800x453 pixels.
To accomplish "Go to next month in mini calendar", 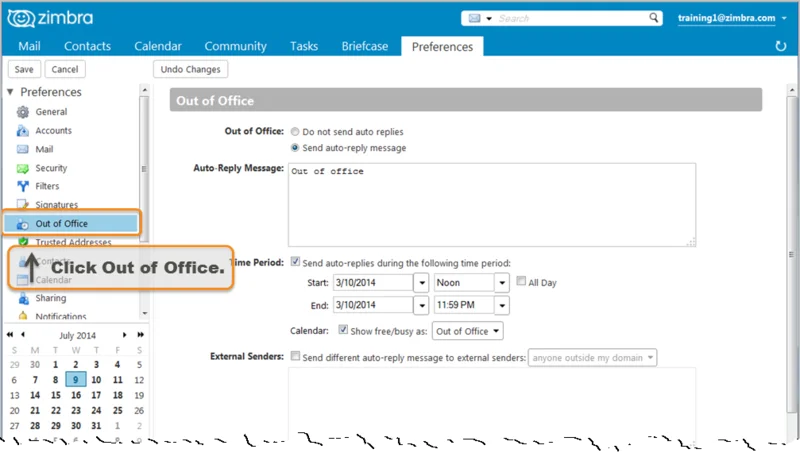I will tap(124, 335).
